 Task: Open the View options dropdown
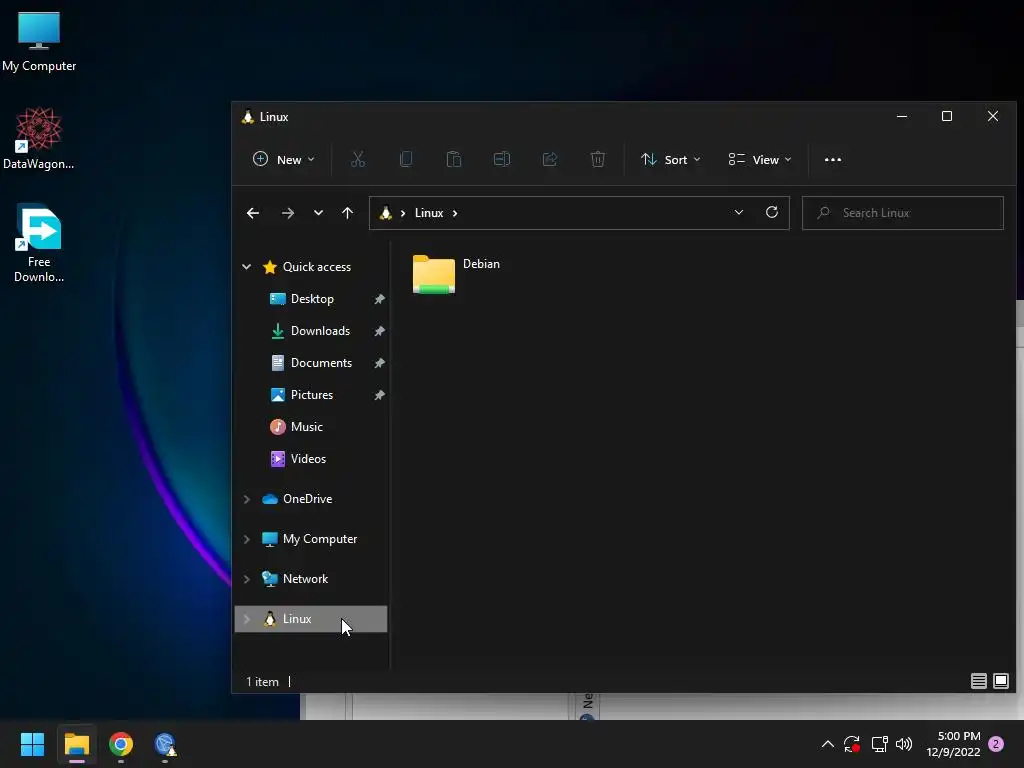[x=760, y=159]
